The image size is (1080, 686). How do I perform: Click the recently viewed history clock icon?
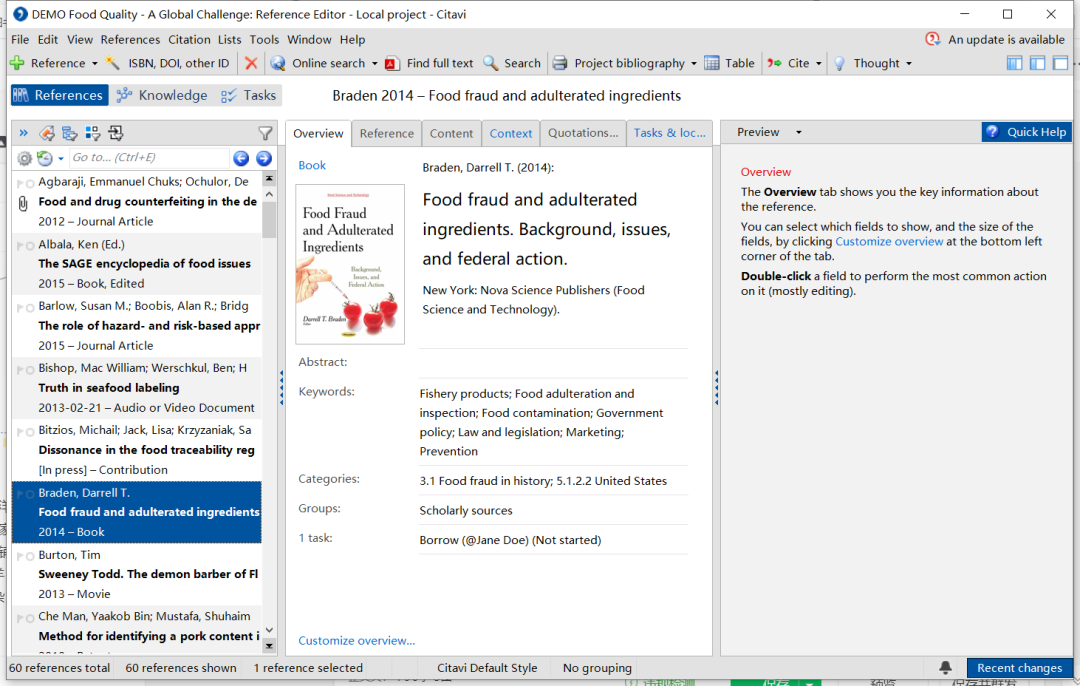(45, 158)
